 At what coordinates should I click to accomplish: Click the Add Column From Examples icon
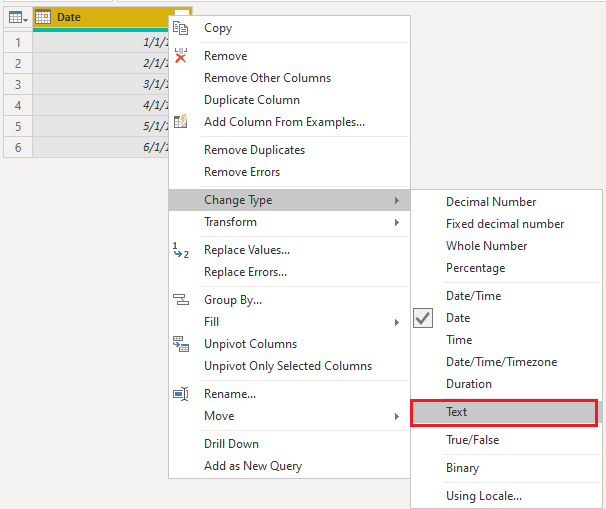point(180,121)
